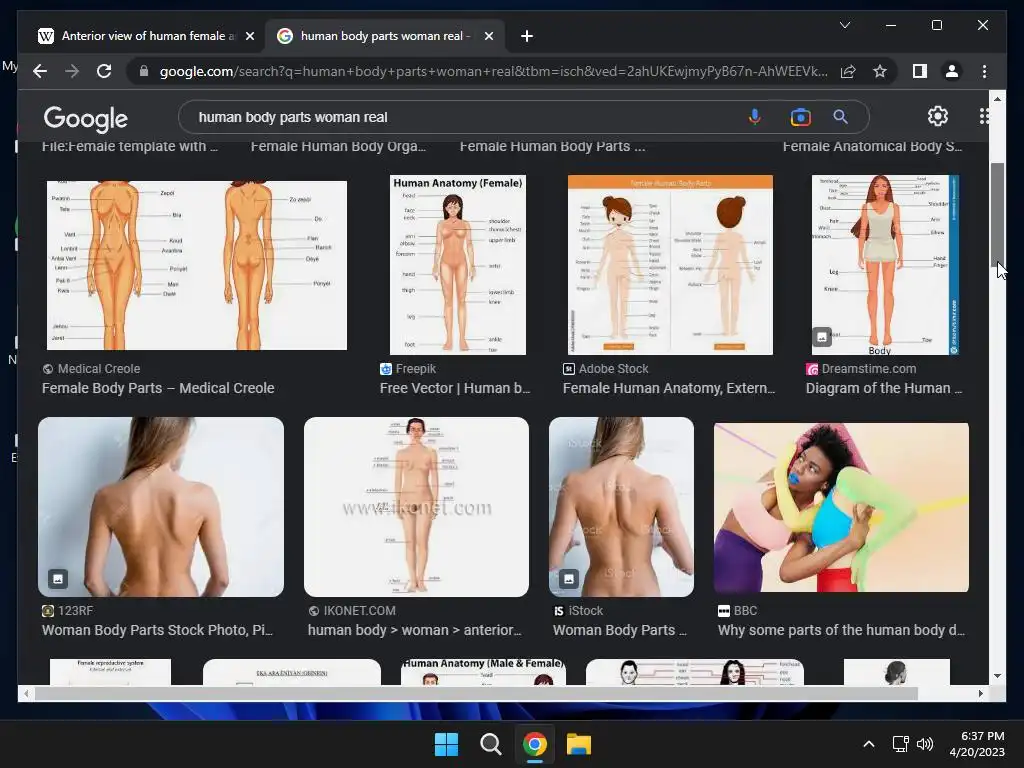Open Why some parts of the human body link

[841, 630]
